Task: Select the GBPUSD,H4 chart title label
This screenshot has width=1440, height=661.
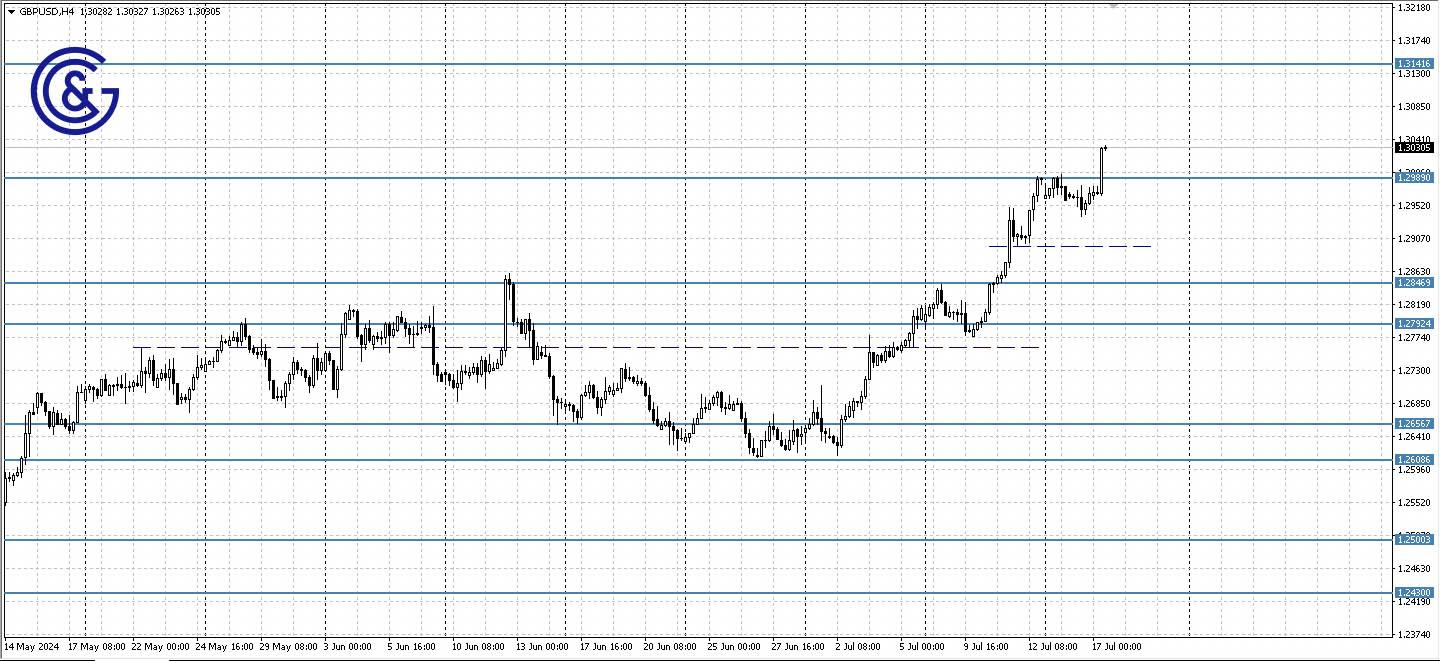Action: [45, 10]
